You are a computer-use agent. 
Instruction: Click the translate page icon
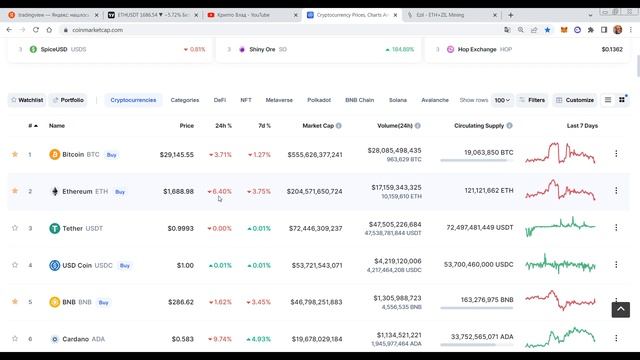click(507, 30)
